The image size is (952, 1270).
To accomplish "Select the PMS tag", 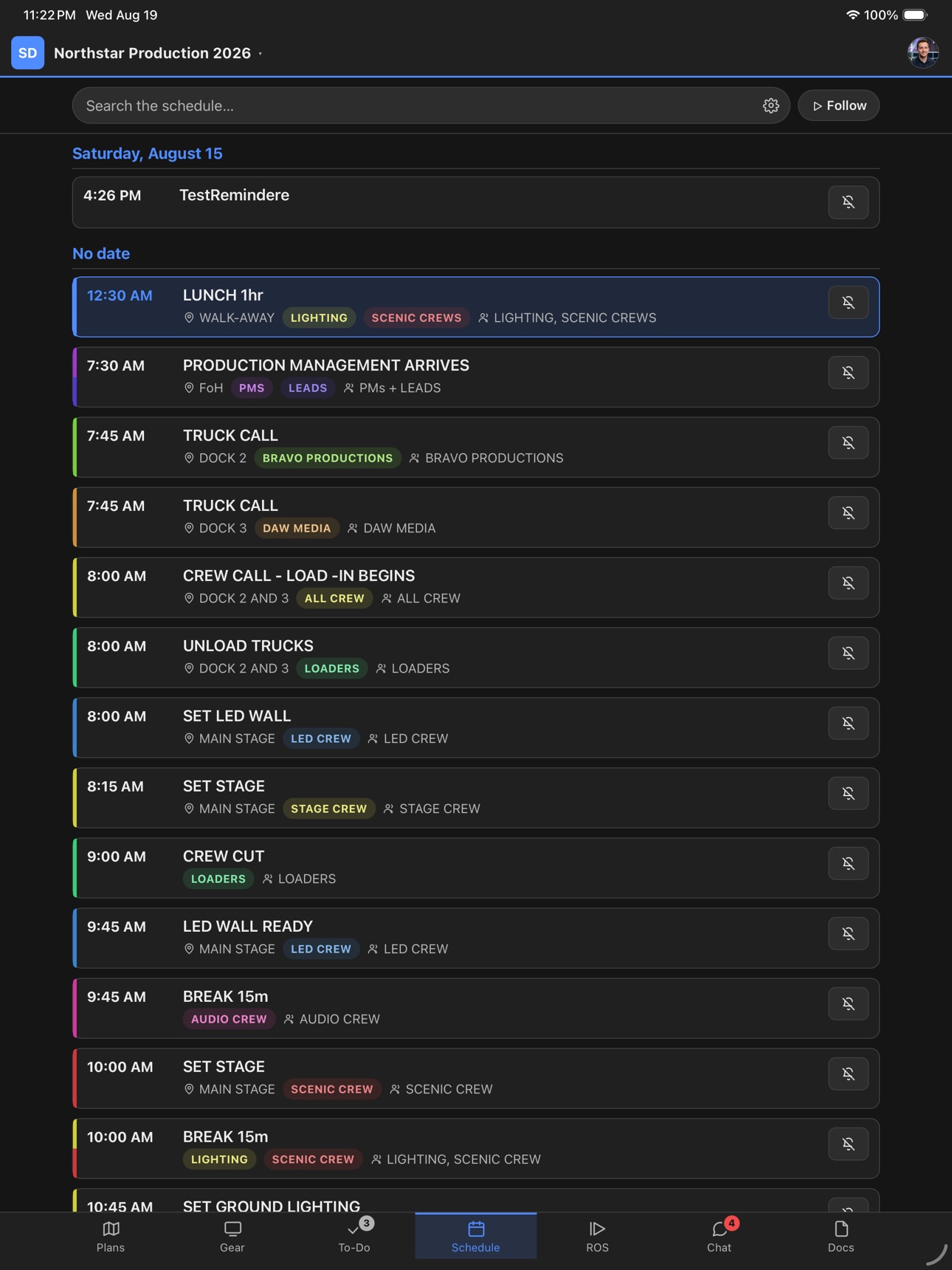I will pos(252,388).
